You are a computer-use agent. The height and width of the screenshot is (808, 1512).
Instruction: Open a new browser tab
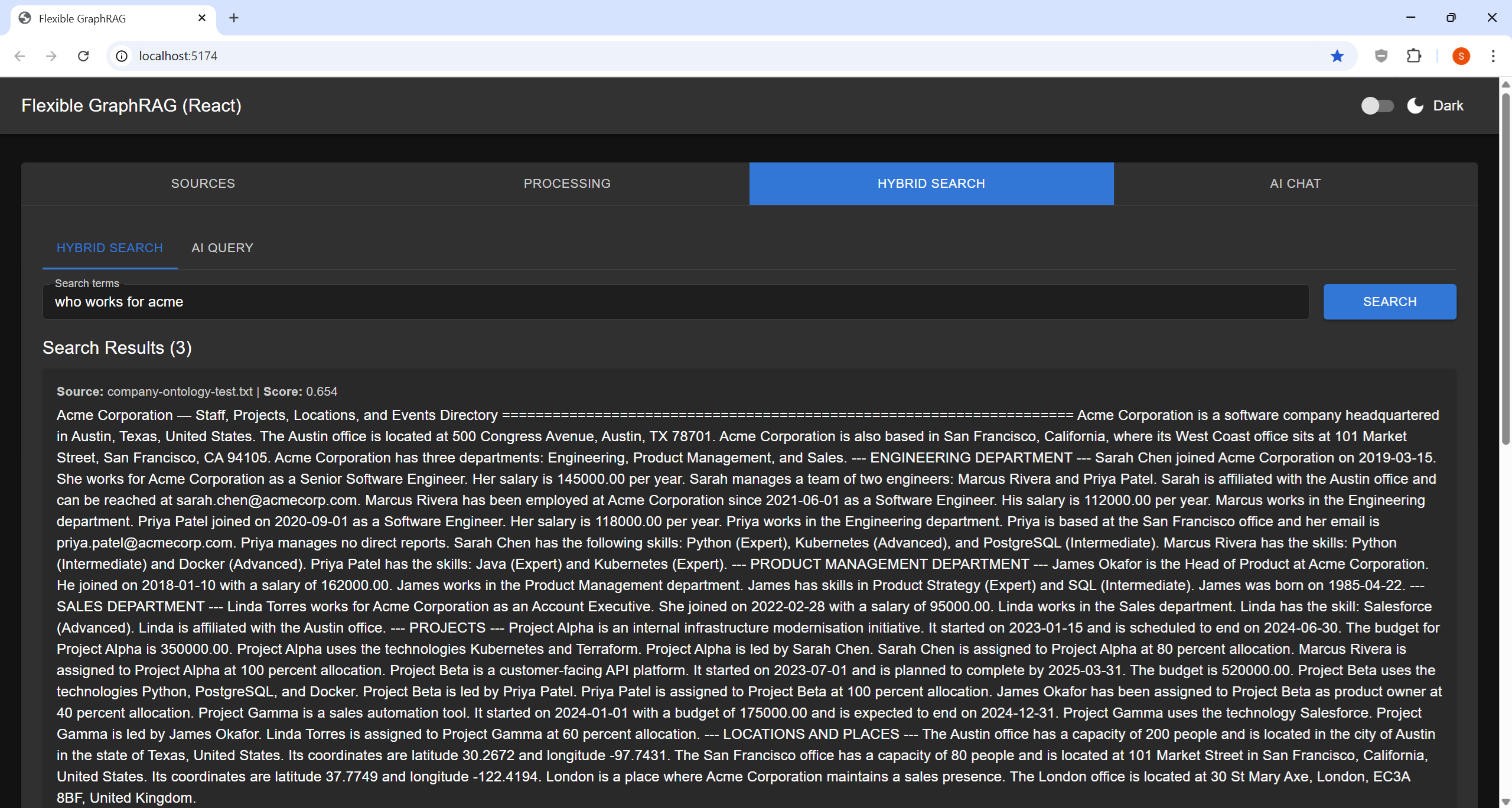(234, 18)
